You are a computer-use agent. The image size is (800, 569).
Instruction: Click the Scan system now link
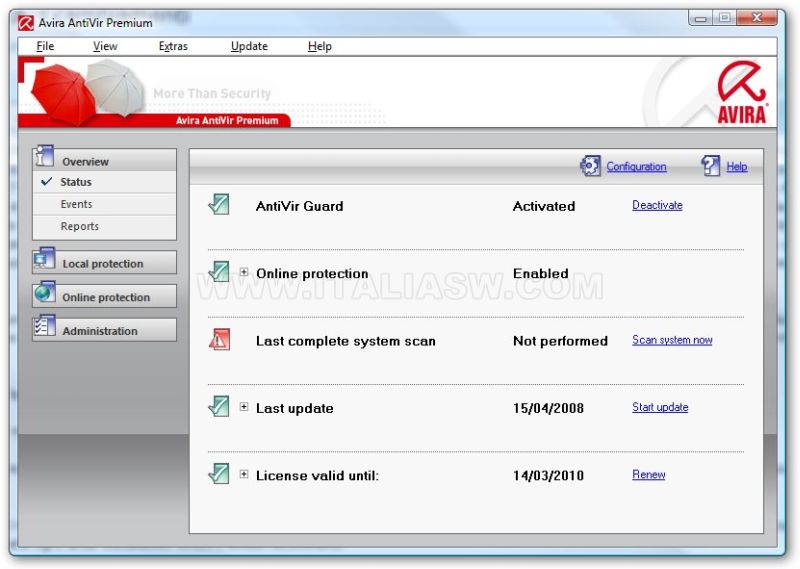(x=672, y=340)
